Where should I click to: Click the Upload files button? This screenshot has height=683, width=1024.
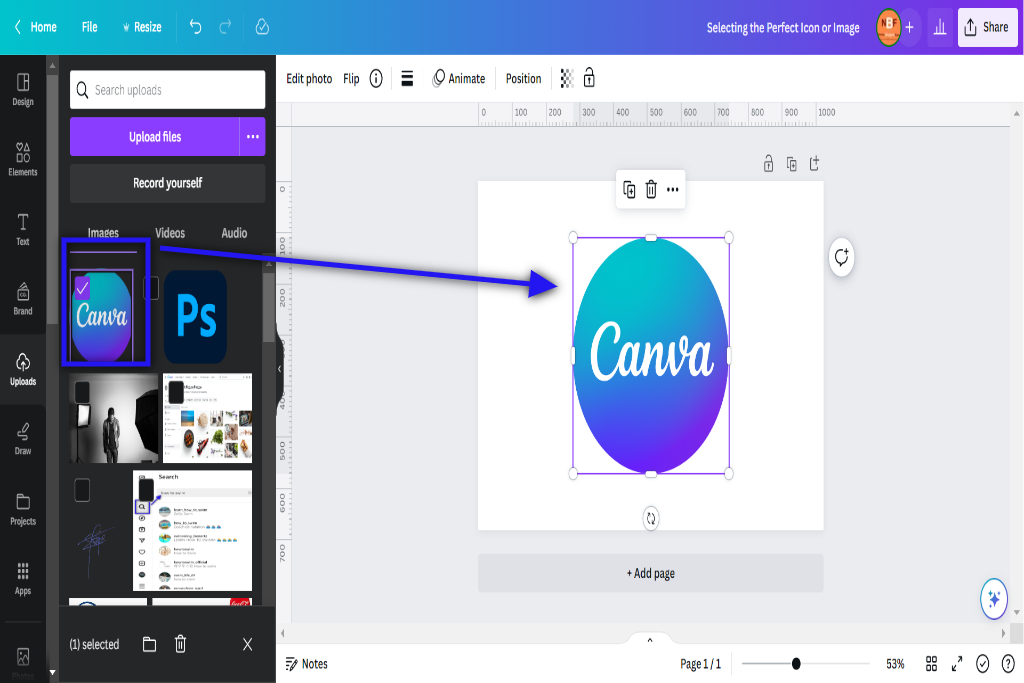coord(155,136)
